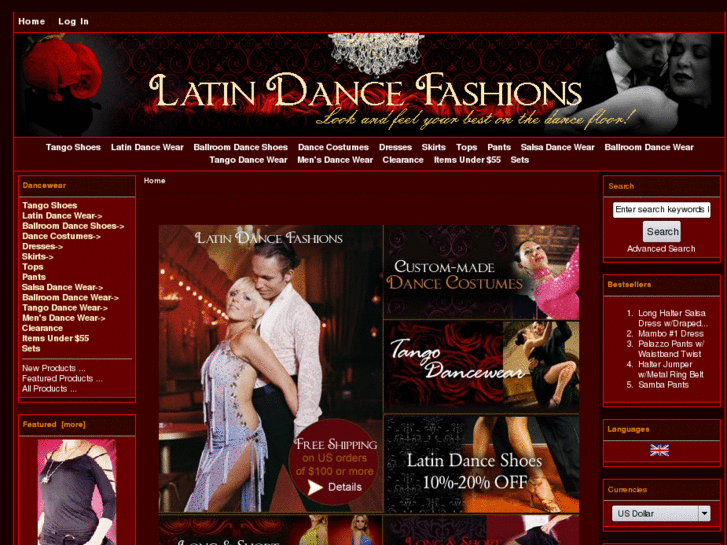Screen dimensions: 727x545
Task: Open Featured Products ... link
Action: 62,378
